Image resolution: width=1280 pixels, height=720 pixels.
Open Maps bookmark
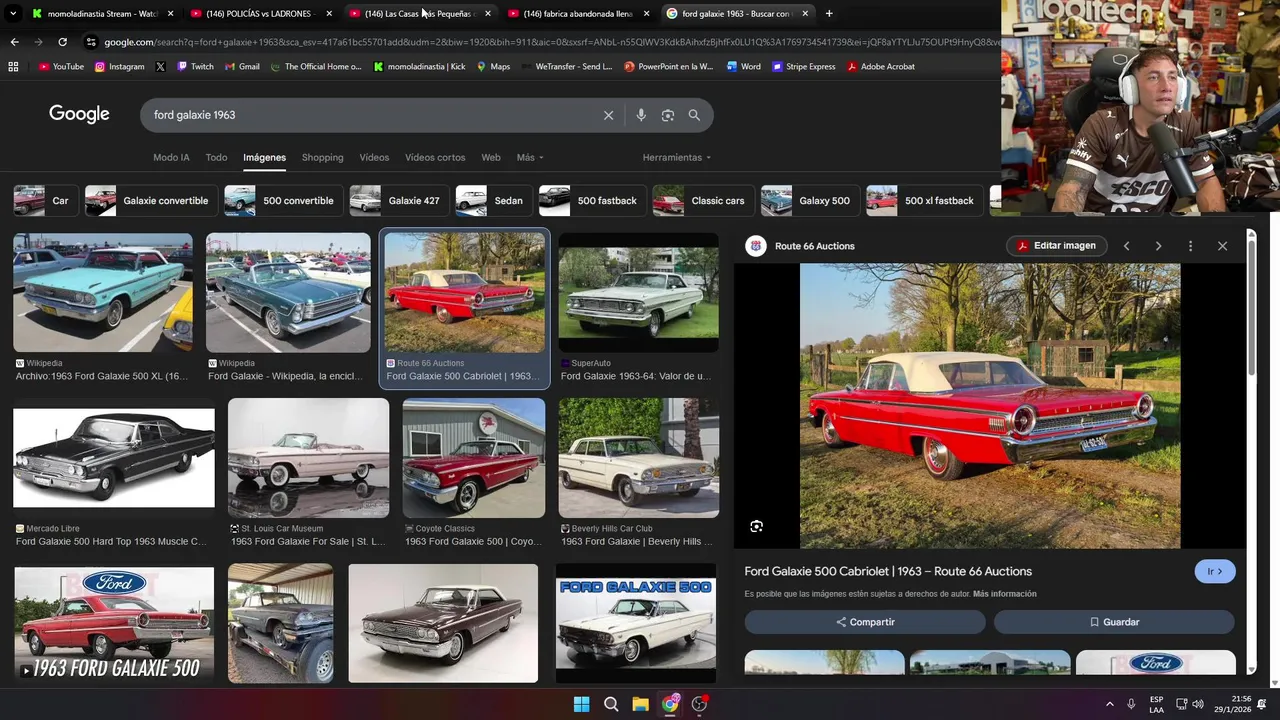pos(493,67)
